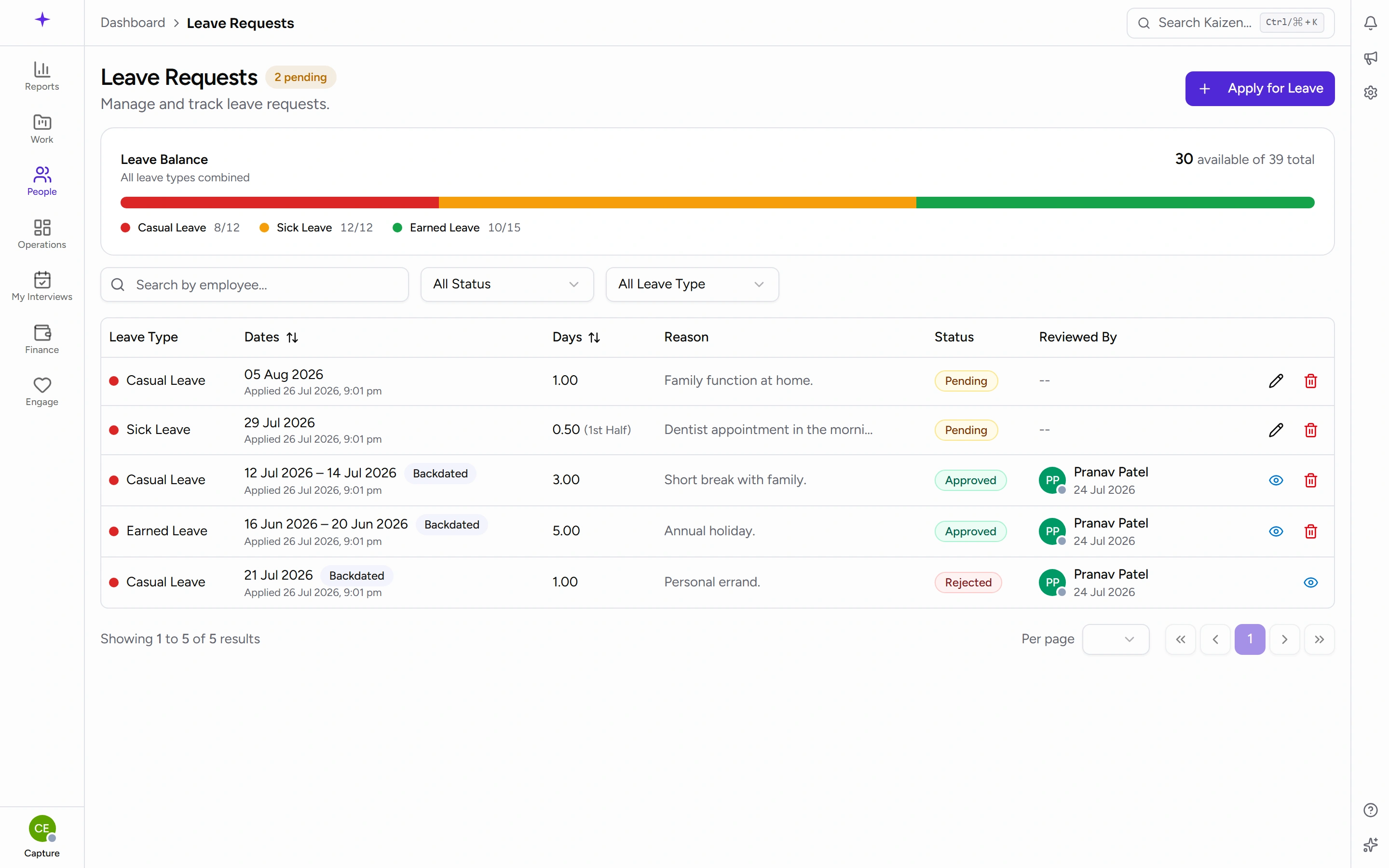
Task: Open the Engage section in sidebar
Action: [42, 392]
